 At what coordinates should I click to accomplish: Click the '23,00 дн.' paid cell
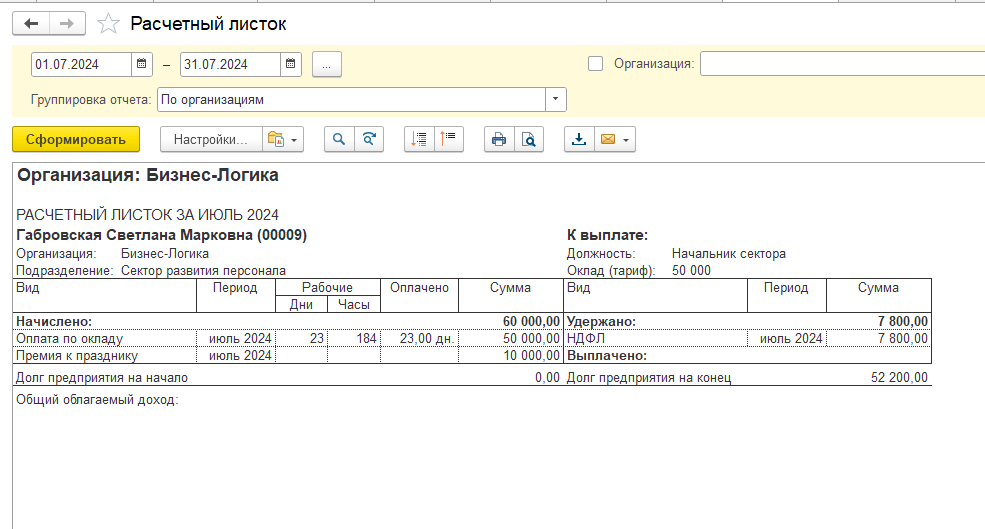tap(420, 339)
